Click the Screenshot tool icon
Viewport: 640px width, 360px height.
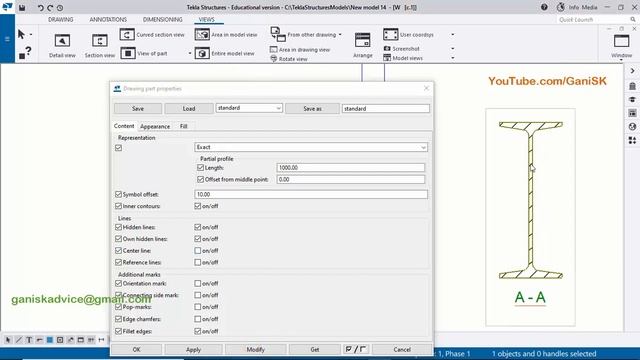(387, 49)
